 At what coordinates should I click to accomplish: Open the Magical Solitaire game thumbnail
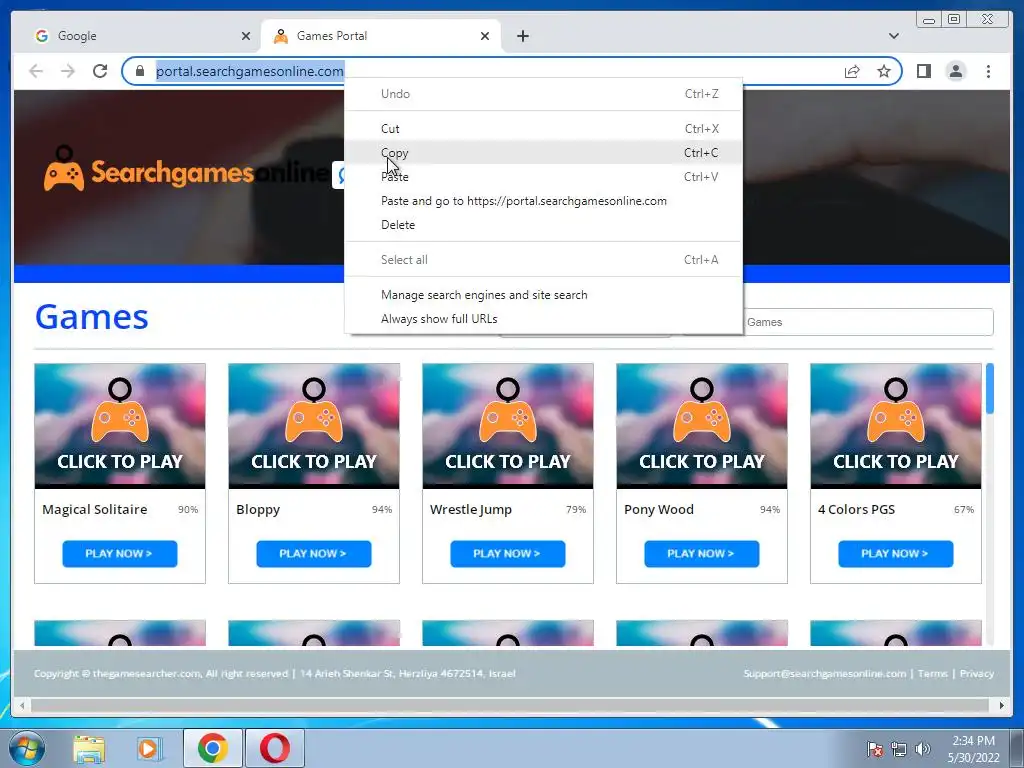120,426
